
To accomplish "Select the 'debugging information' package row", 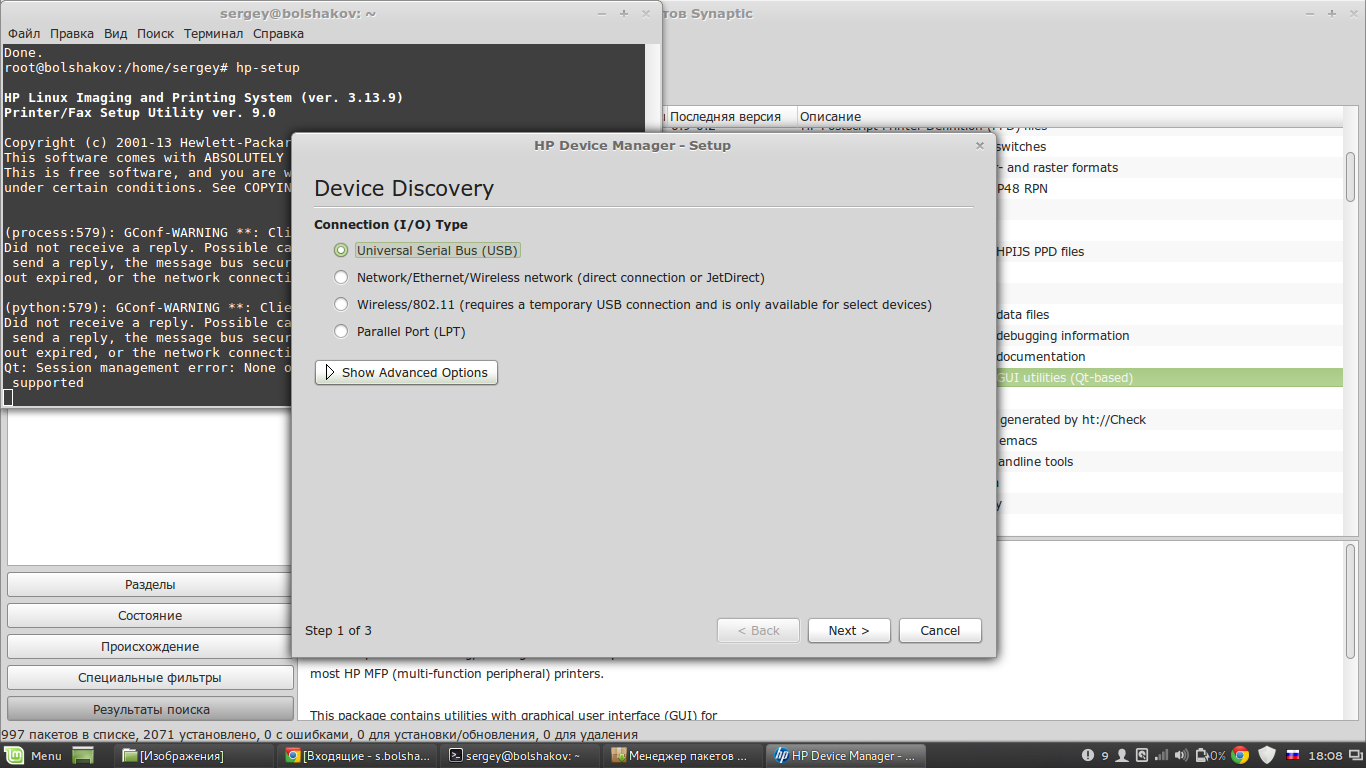I will [x=1168, y=336].
